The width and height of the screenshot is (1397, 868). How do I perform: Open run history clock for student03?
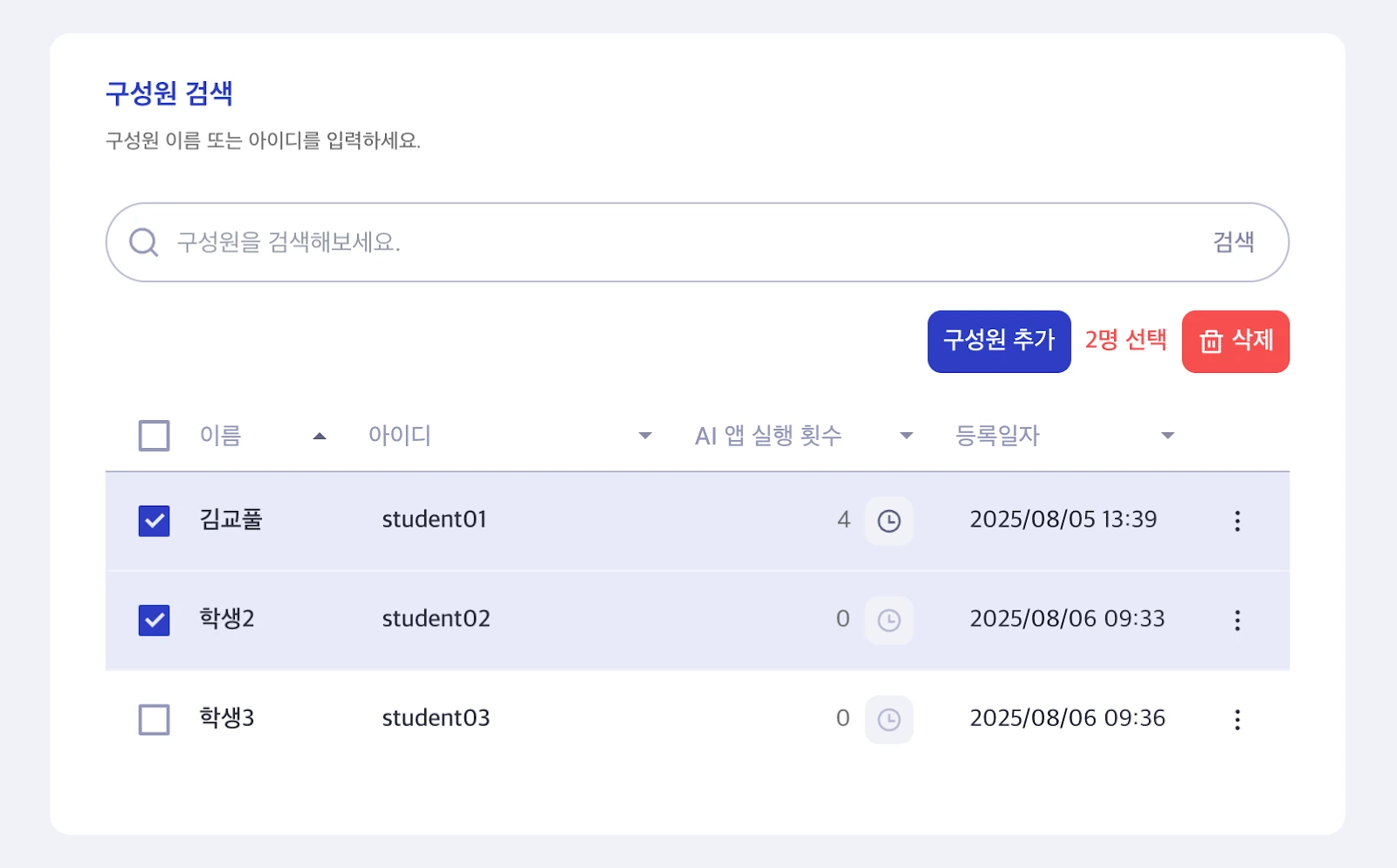[x=889, y=720]
